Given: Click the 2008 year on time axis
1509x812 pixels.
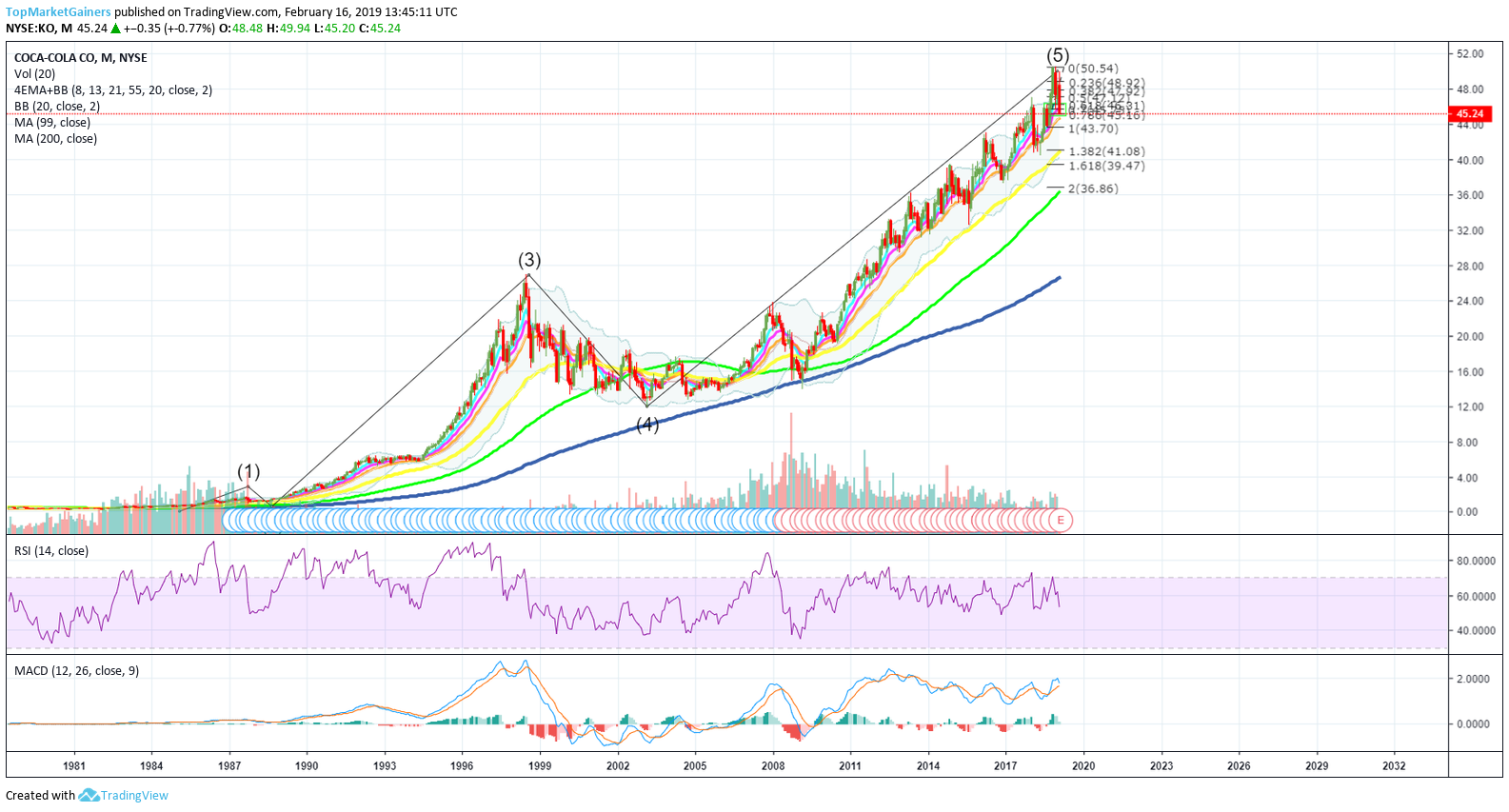Looking at the screenshot, I should coord(773,766).
